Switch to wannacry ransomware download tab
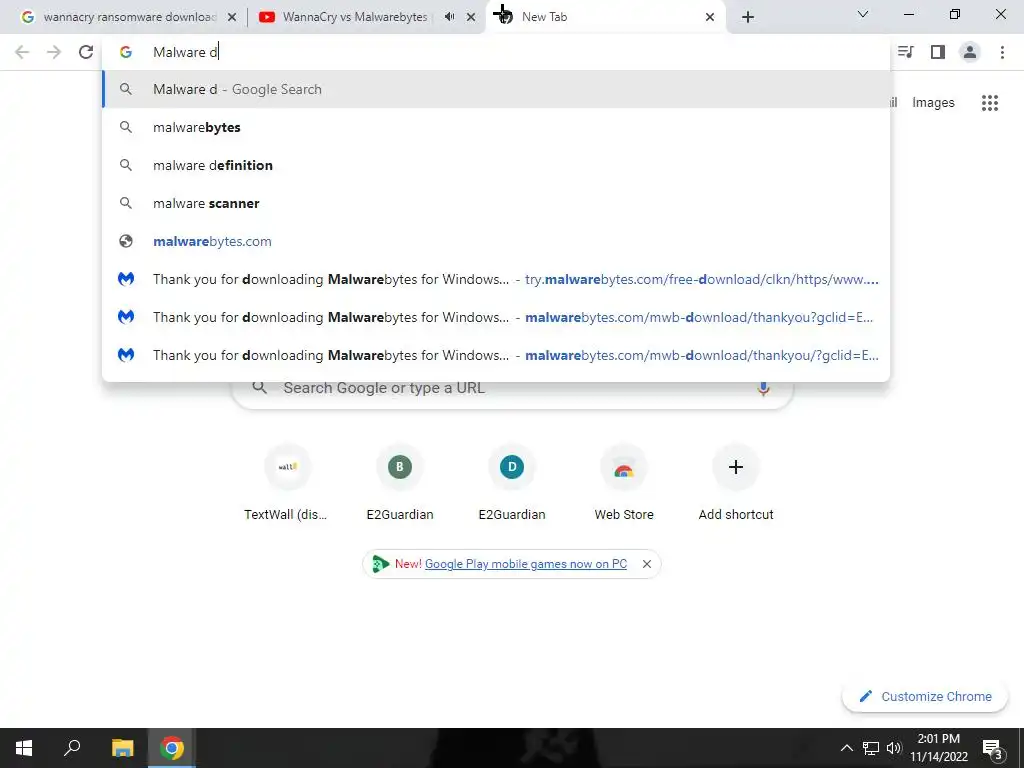 pyautogui.click(x=129, y=17)
